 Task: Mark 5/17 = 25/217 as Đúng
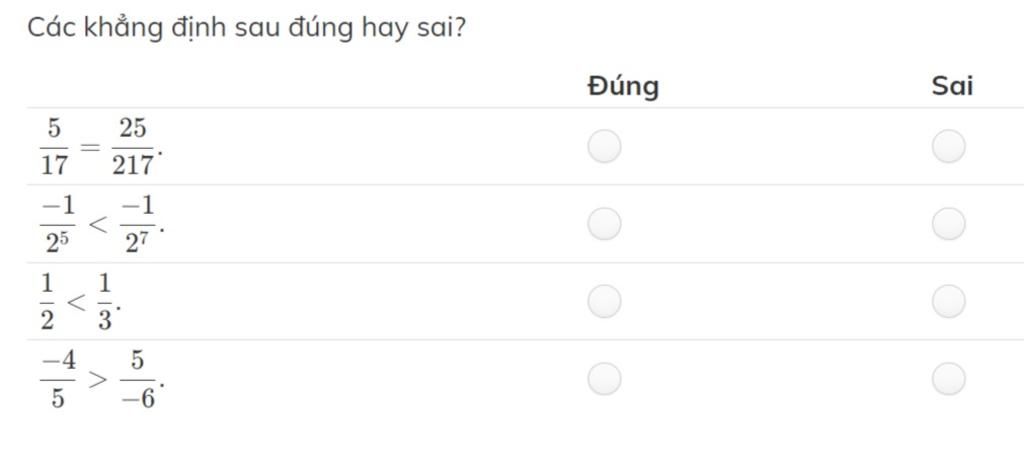pos(604,146)
